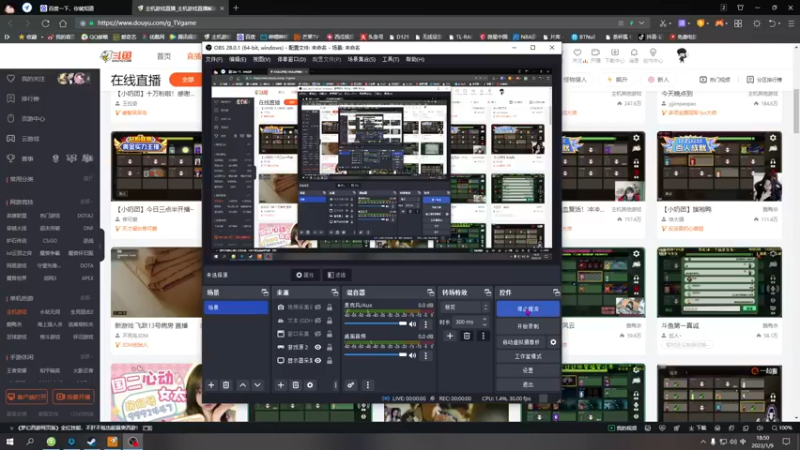Viewport: 800px width, 450px height.
Task: Open Windows Start menu
Action: pyautogui.click(x=10, y=442)
